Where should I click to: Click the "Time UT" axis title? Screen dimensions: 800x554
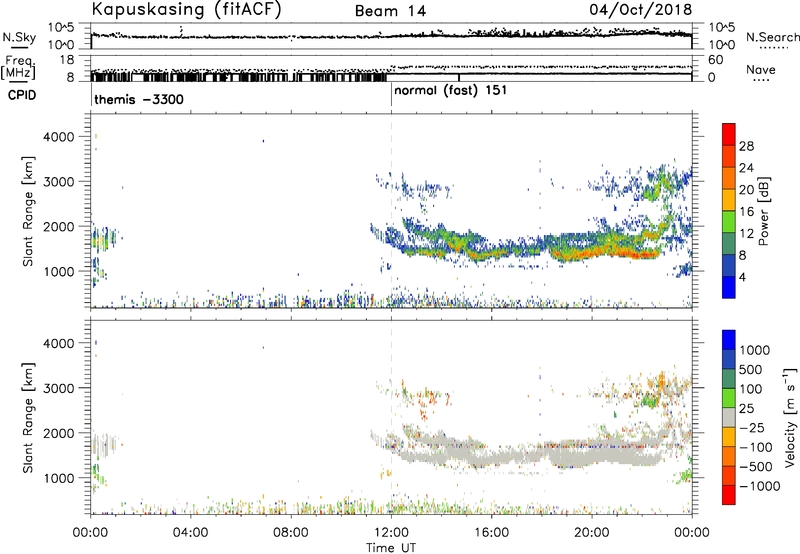(391, 548)
